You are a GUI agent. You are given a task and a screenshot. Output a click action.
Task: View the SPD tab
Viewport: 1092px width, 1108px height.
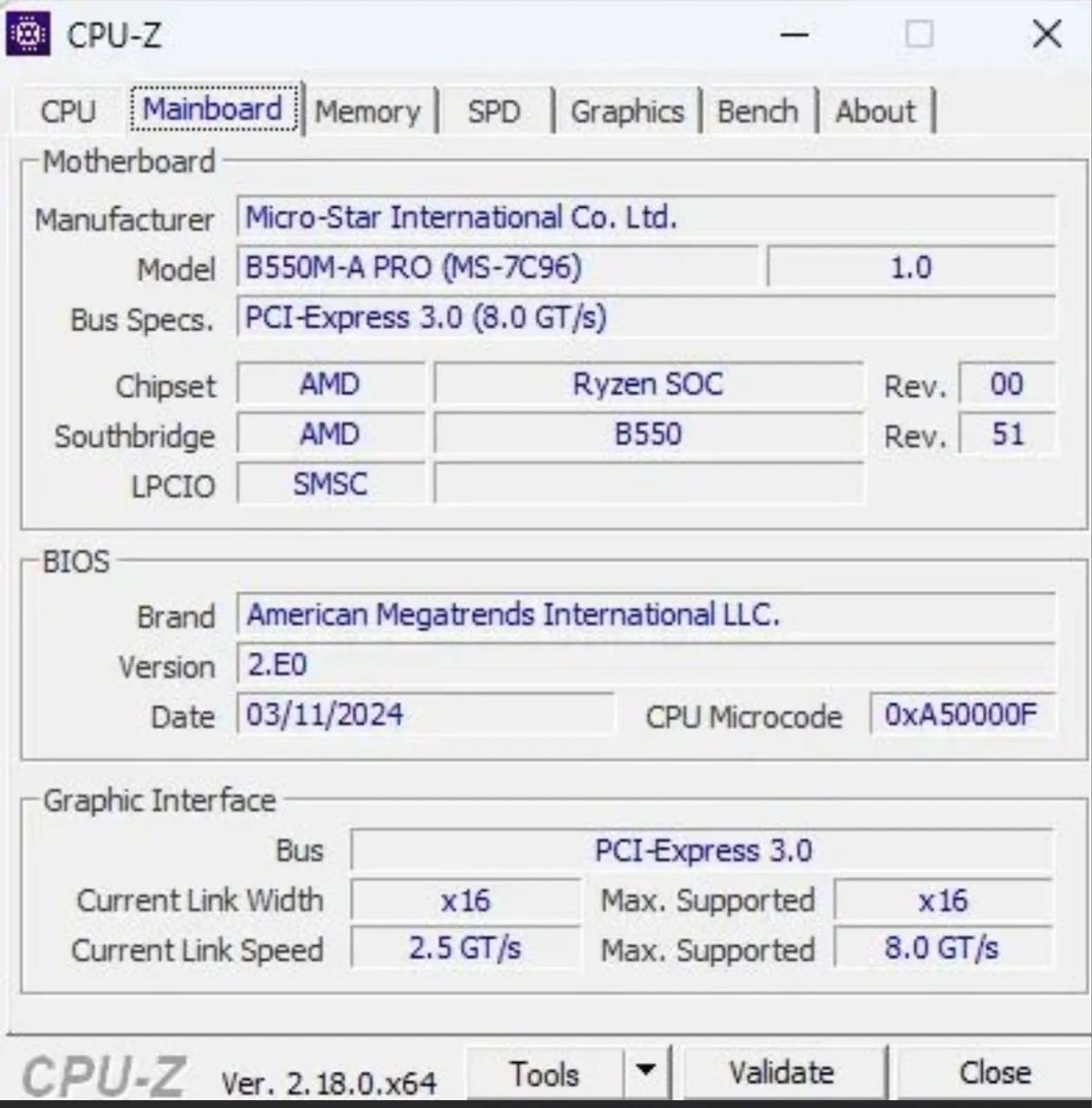coord(494,111)
